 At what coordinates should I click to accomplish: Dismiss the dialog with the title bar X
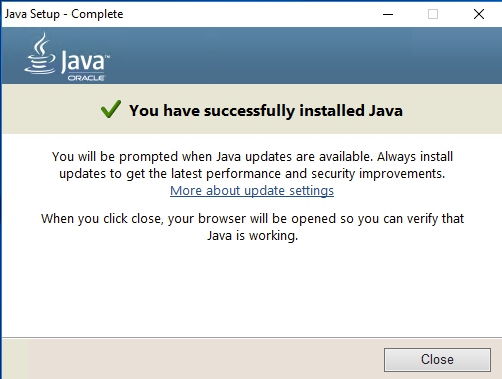point(479,14)
